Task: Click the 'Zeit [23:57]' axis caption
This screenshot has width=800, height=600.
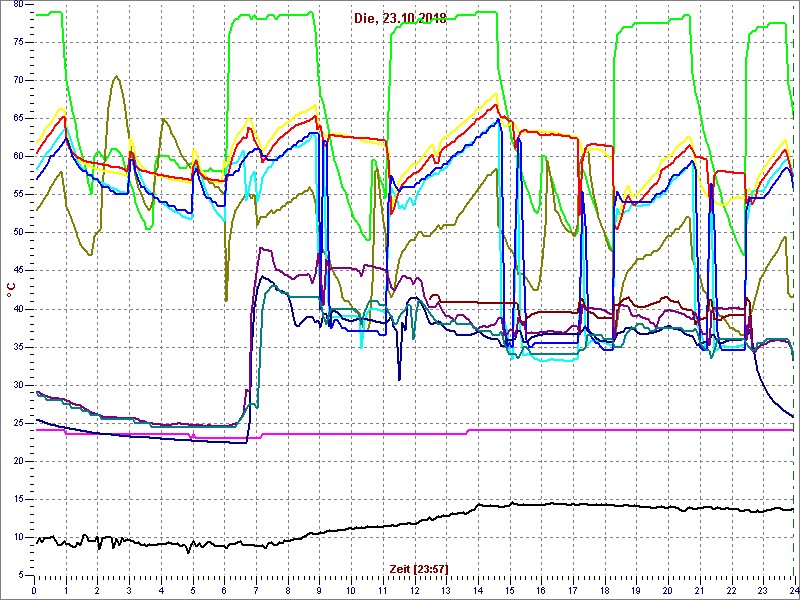Action: [419, 568]
